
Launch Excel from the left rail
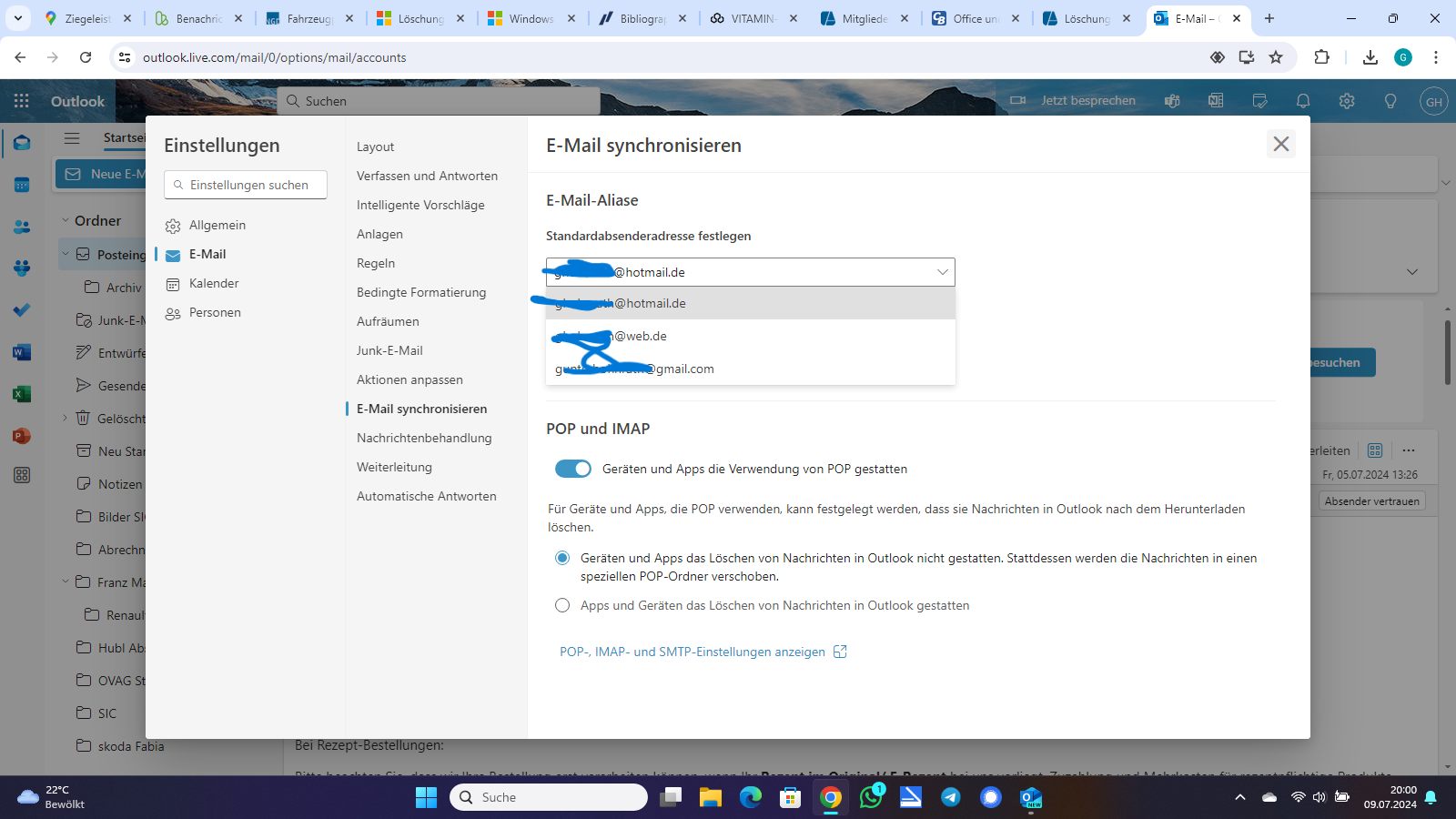tap(22, 394)
